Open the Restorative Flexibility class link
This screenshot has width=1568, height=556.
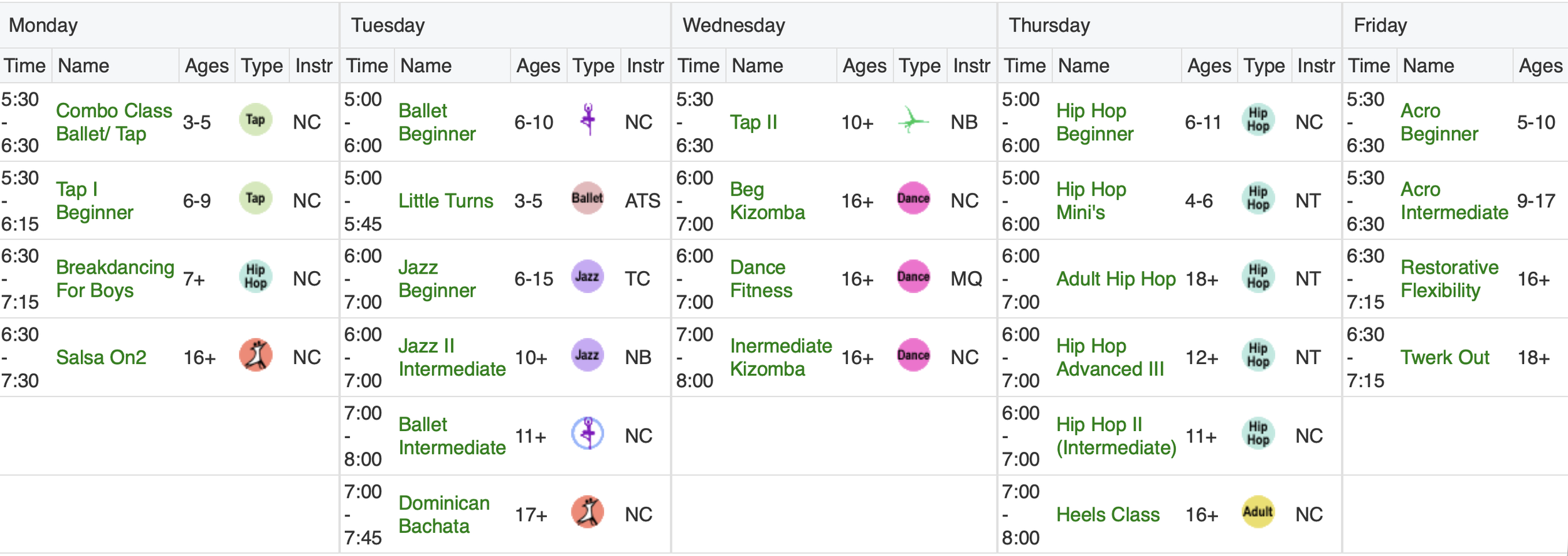point(1449,279)
